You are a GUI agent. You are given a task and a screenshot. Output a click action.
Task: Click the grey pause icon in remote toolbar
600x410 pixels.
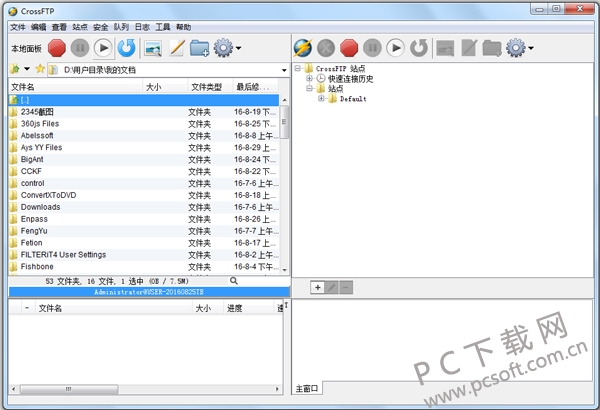(372, 48)
